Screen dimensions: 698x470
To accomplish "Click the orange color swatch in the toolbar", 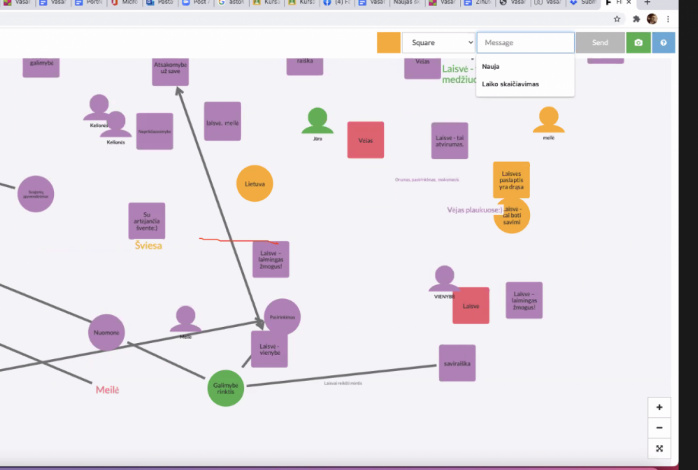I will 388,43.
